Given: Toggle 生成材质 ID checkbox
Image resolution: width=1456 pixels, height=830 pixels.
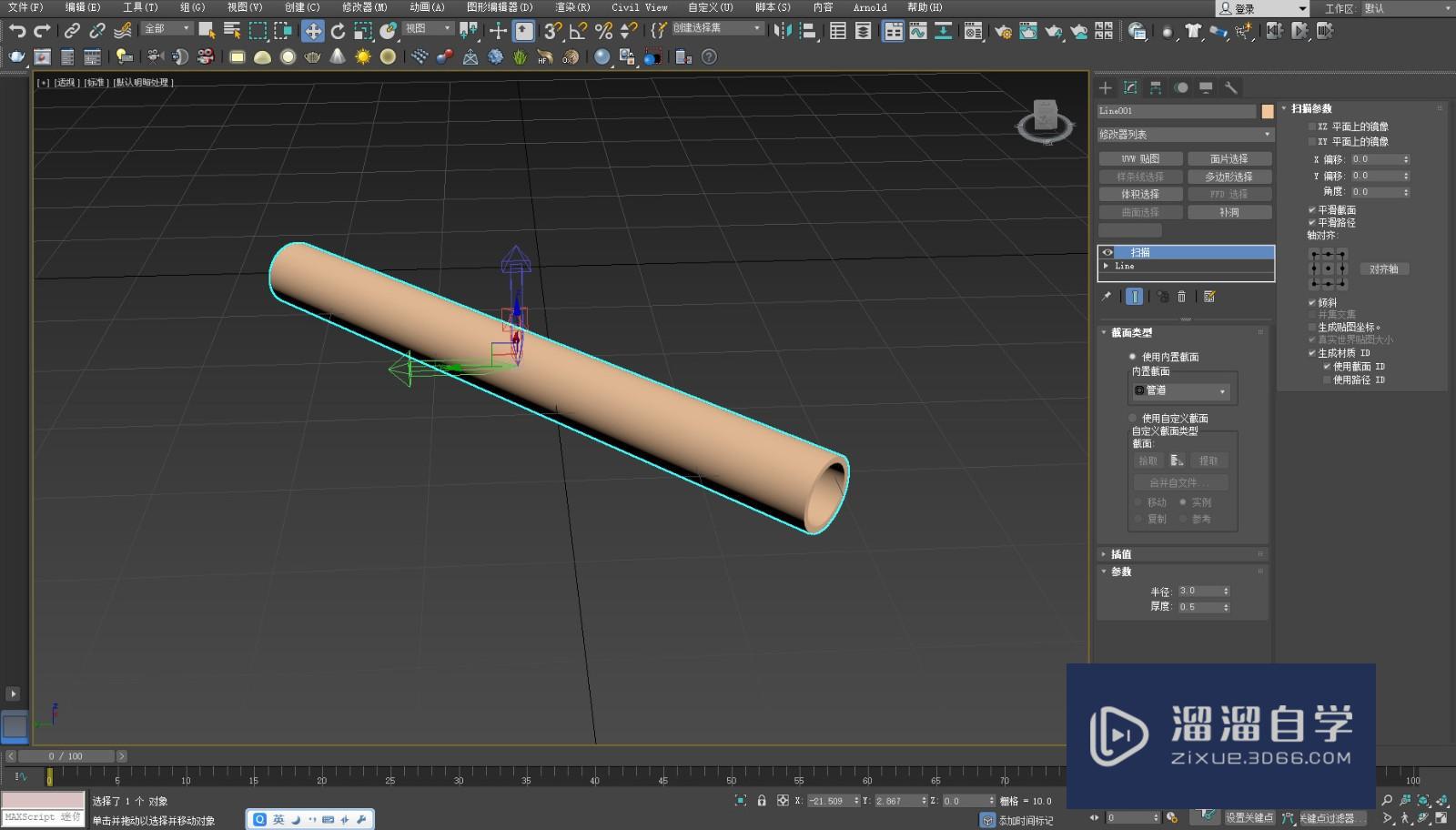Looking at the screenshot, I should [x=1312, y=352].
